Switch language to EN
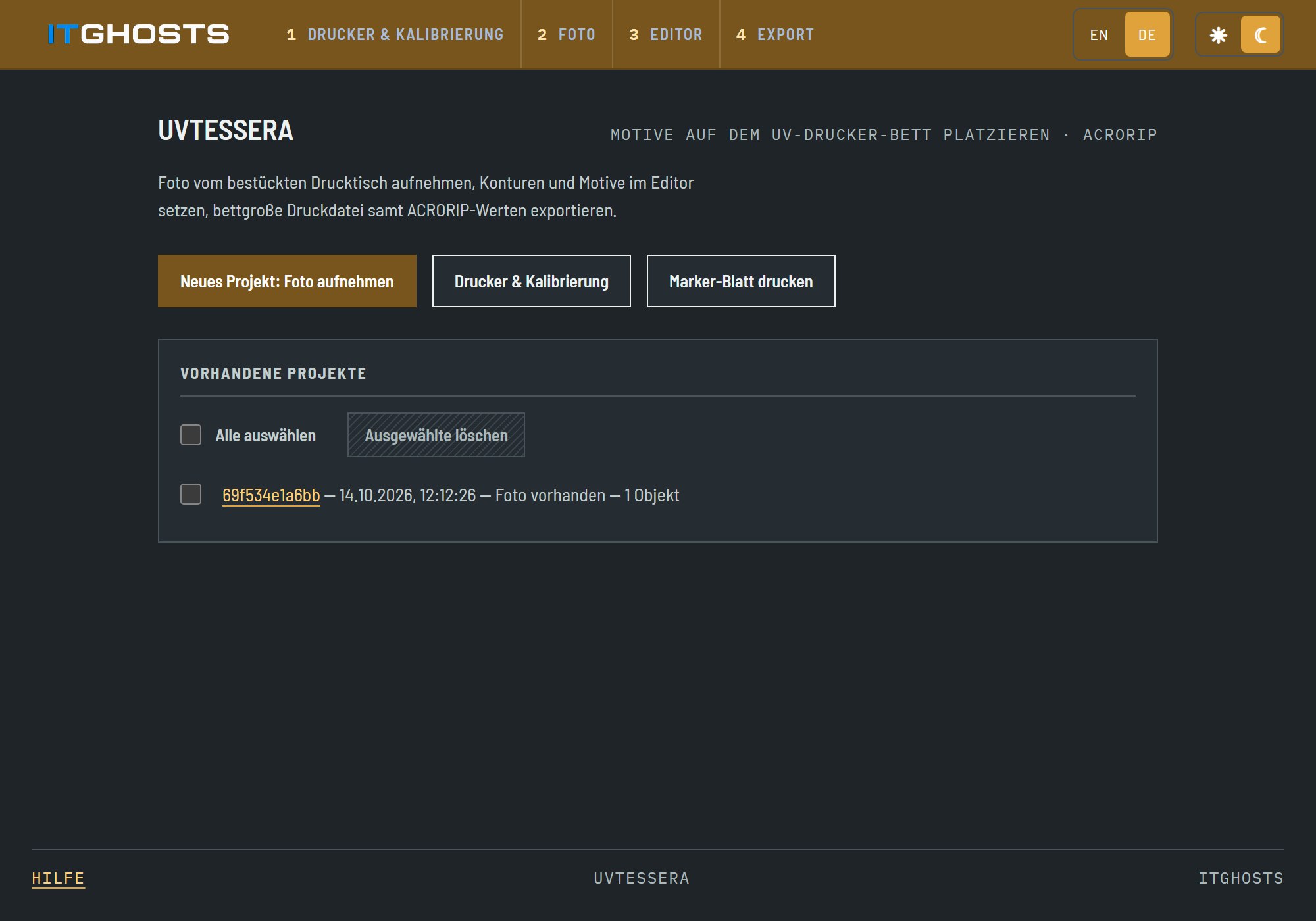This screenshot has width=1316, height=921. 1099,35
